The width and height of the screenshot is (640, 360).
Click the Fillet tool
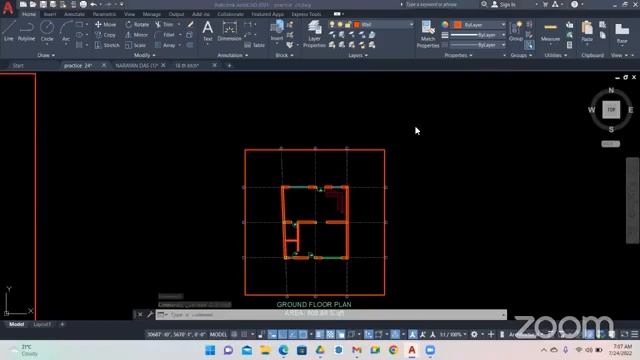(x=165, y=35)
